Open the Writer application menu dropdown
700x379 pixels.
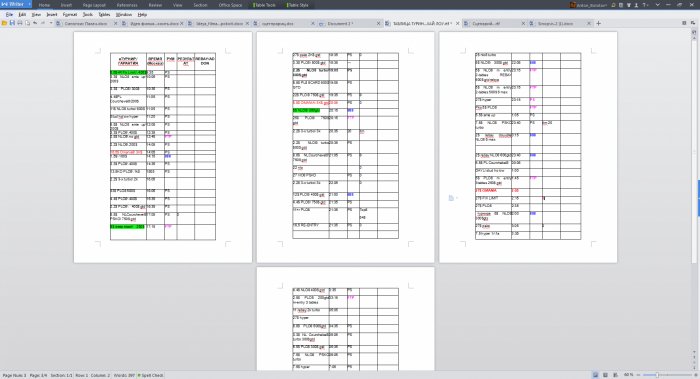coord(16,4)
